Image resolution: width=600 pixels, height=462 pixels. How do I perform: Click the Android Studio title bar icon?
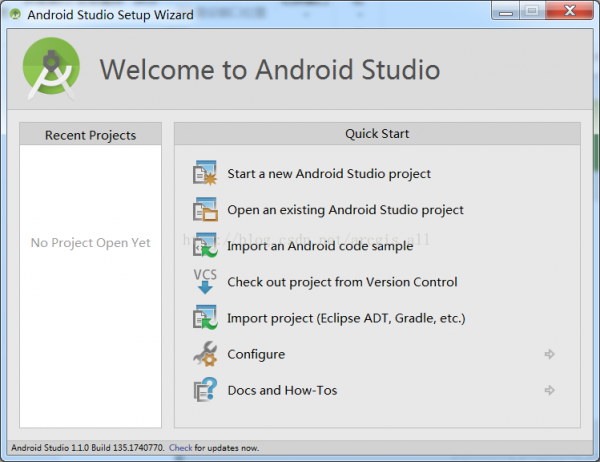tap(15, 15)
